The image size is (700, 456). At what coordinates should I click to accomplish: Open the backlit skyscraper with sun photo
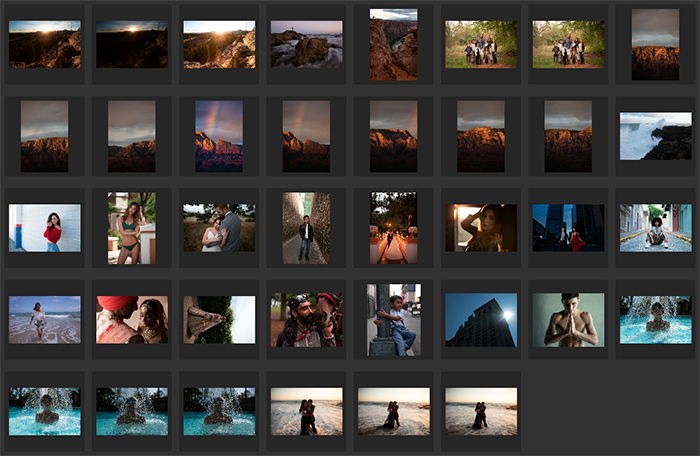point(481,320)
